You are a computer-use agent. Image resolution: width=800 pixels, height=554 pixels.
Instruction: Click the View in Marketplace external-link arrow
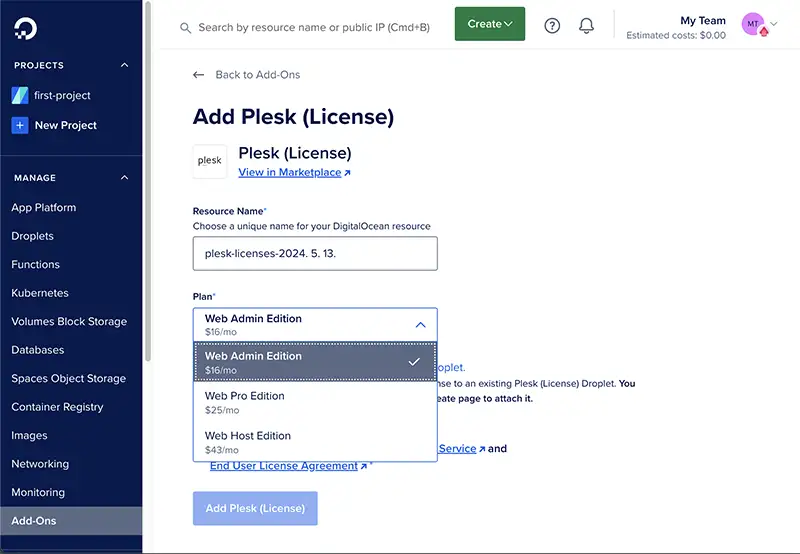(x=347, y=173)
